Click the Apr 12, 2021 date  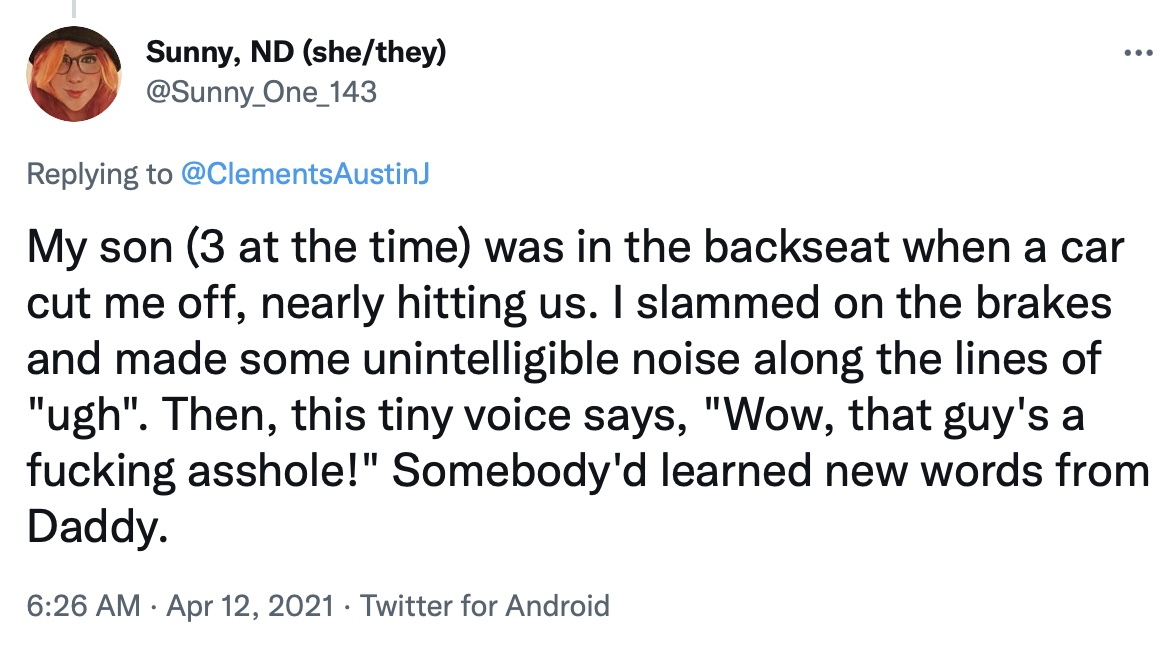coord(250,605)
